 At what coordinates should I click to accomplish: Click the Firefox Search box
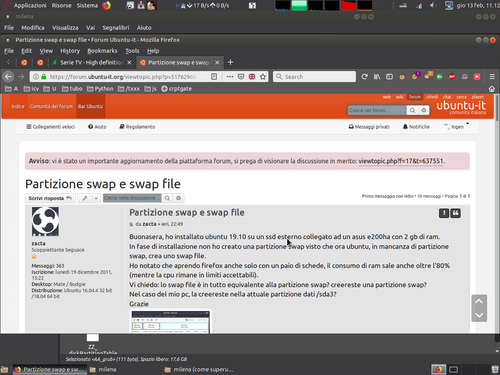pyautogui.click(x=314, y=77)
